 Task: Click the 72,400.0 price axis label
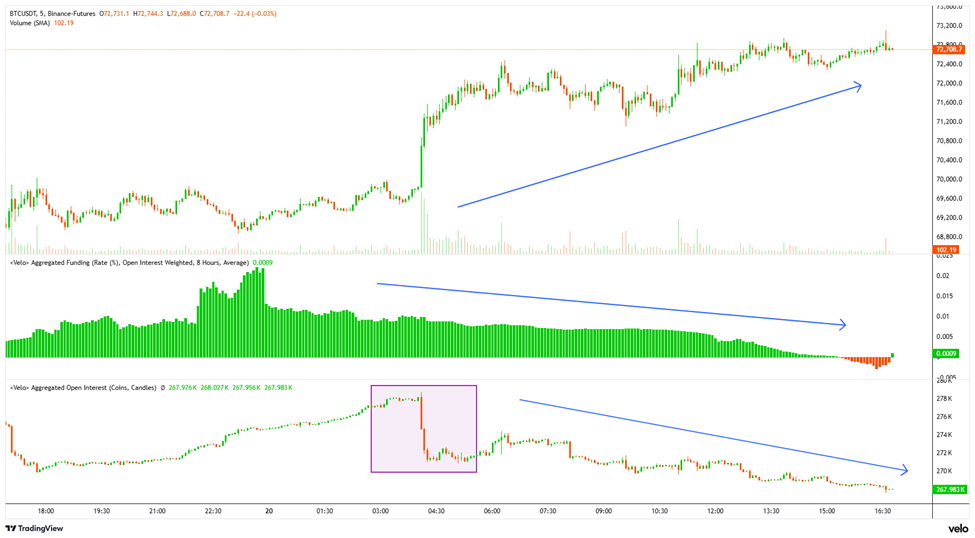949,65
